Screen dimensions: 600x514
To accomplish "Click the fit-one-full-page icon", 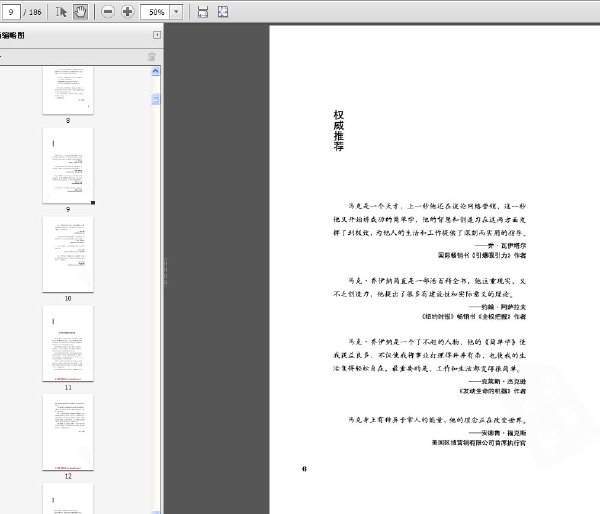I will (223, 12).
